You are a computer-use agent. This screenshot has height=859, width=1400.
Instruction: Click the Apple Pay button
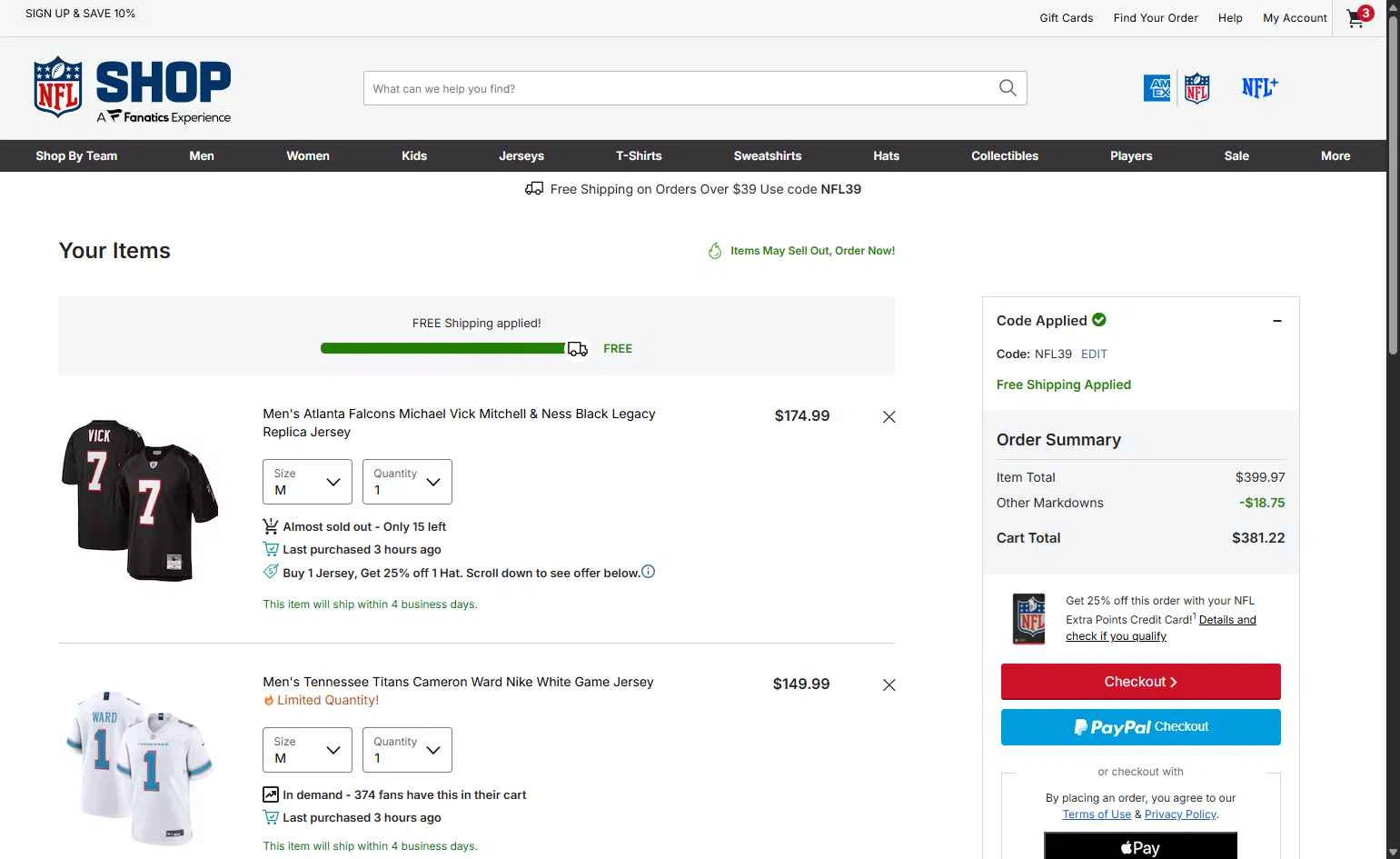click(1140, 846)
